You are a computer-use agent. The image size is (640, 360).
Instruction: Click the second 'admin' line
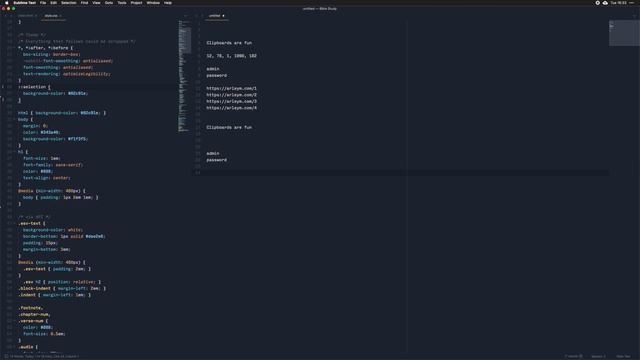click(x=213, y=153)
